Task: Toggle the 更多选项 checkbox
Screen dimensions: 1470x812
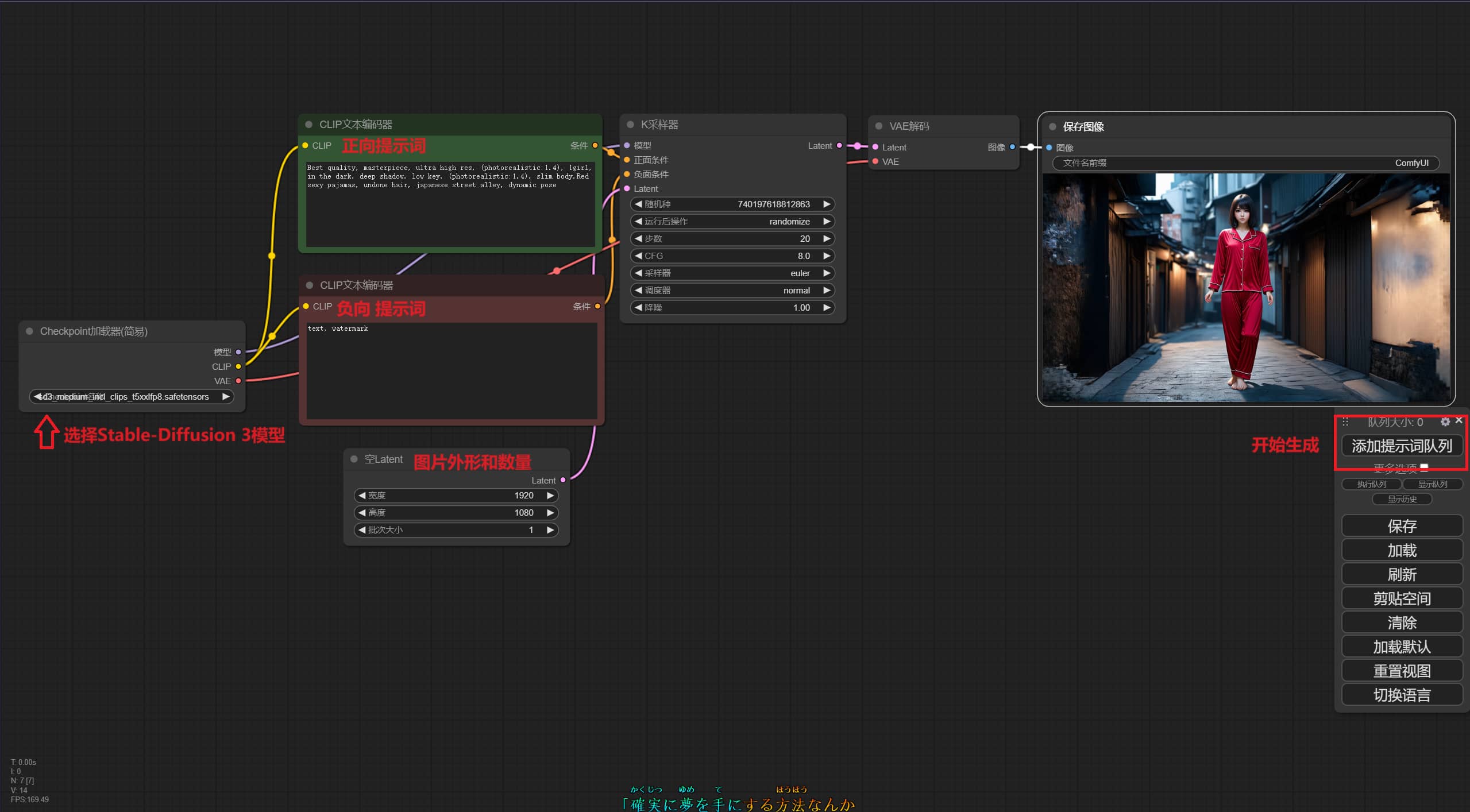Action: (1424, 467)
